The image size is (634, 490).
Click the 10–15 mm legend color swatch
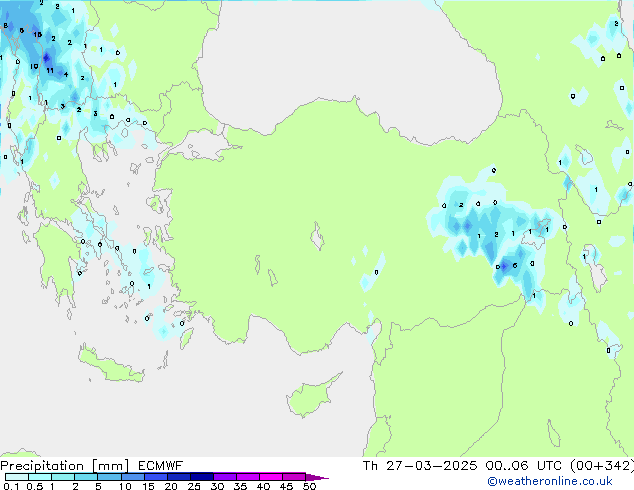(x=132, y=477)
